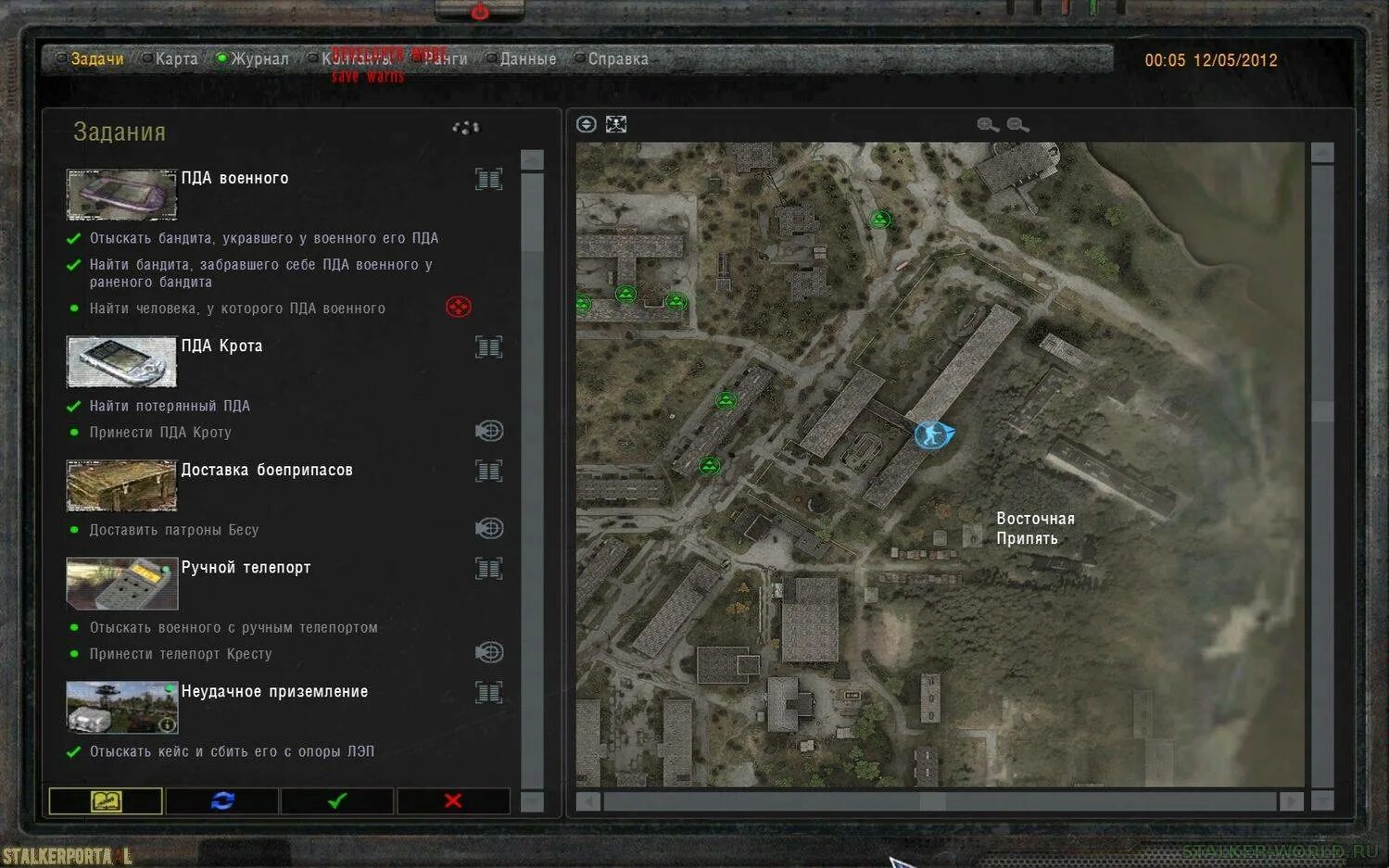The image size is (1389, 868).
Task: Center map on player icon button
Action: tap(587, 124)
